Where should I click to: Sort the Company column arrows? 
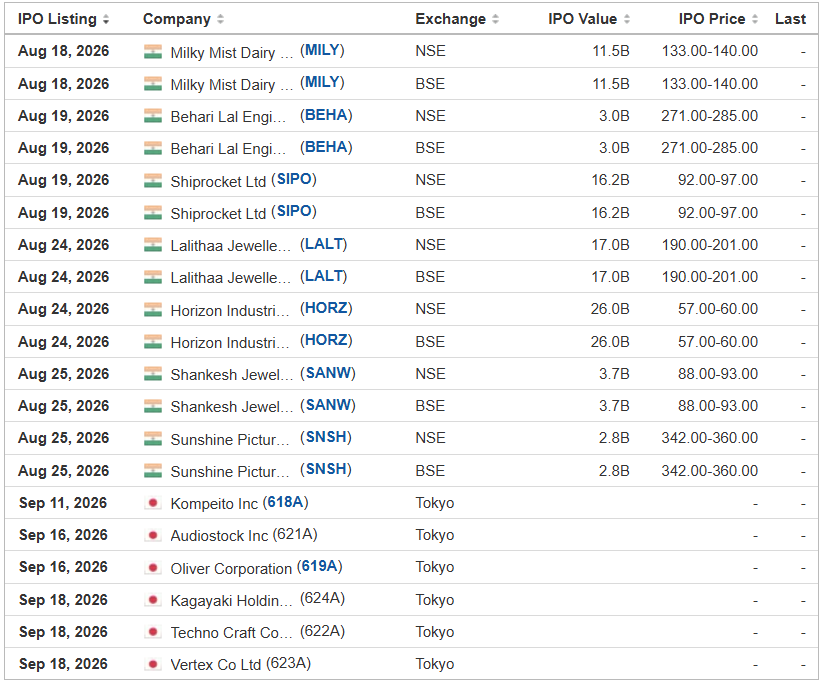click(x=220, y=19)
